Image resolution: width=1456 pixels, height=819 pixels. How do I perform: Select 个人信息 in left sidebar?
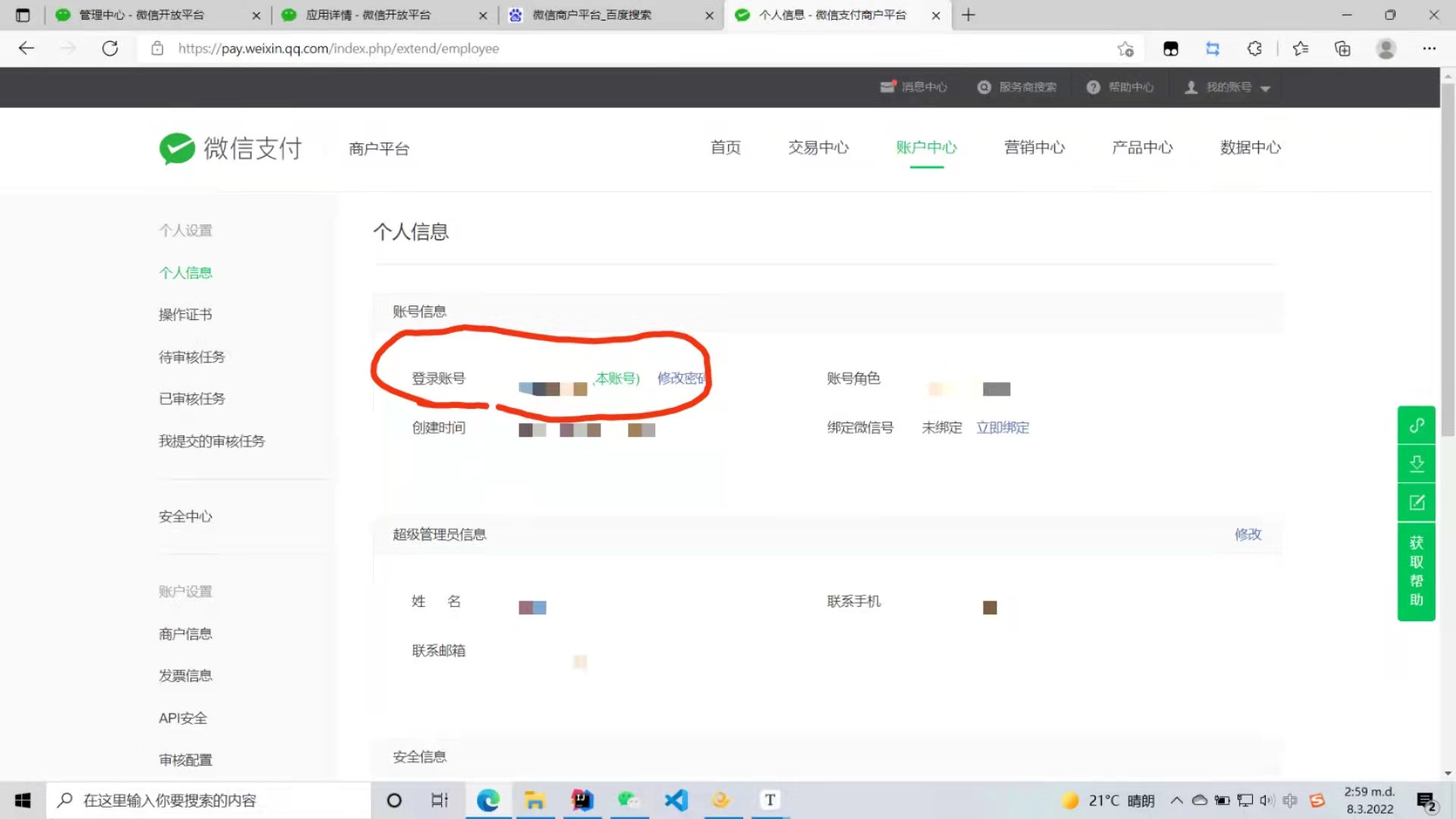click(x=186, y=273)
